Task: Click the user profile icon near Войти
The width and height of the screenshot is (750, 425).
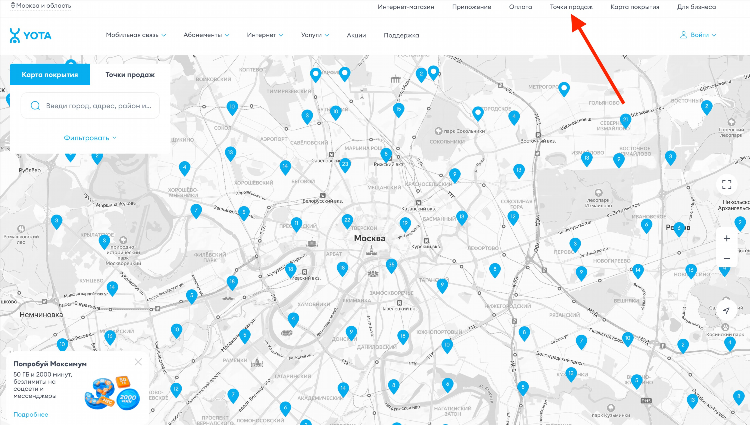Action: coord(683,35)
